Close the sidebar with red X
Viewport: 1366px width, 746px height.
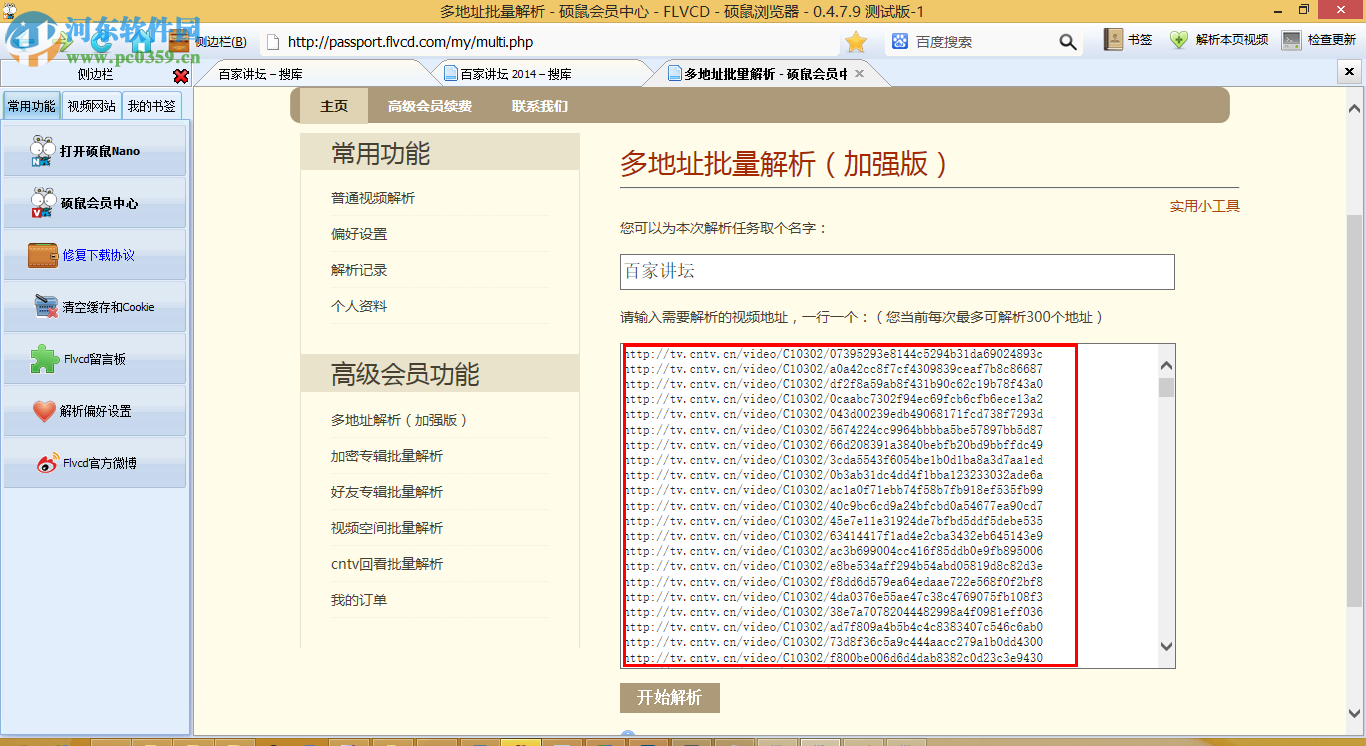pos(181,75)
